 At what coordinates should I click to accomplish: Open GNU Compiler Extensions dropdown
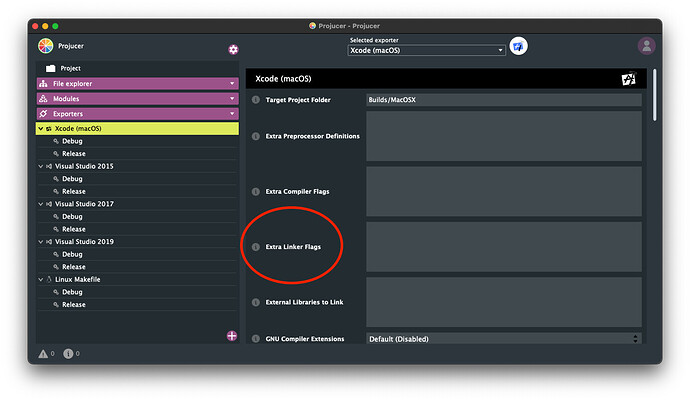(x=504, y=339)
